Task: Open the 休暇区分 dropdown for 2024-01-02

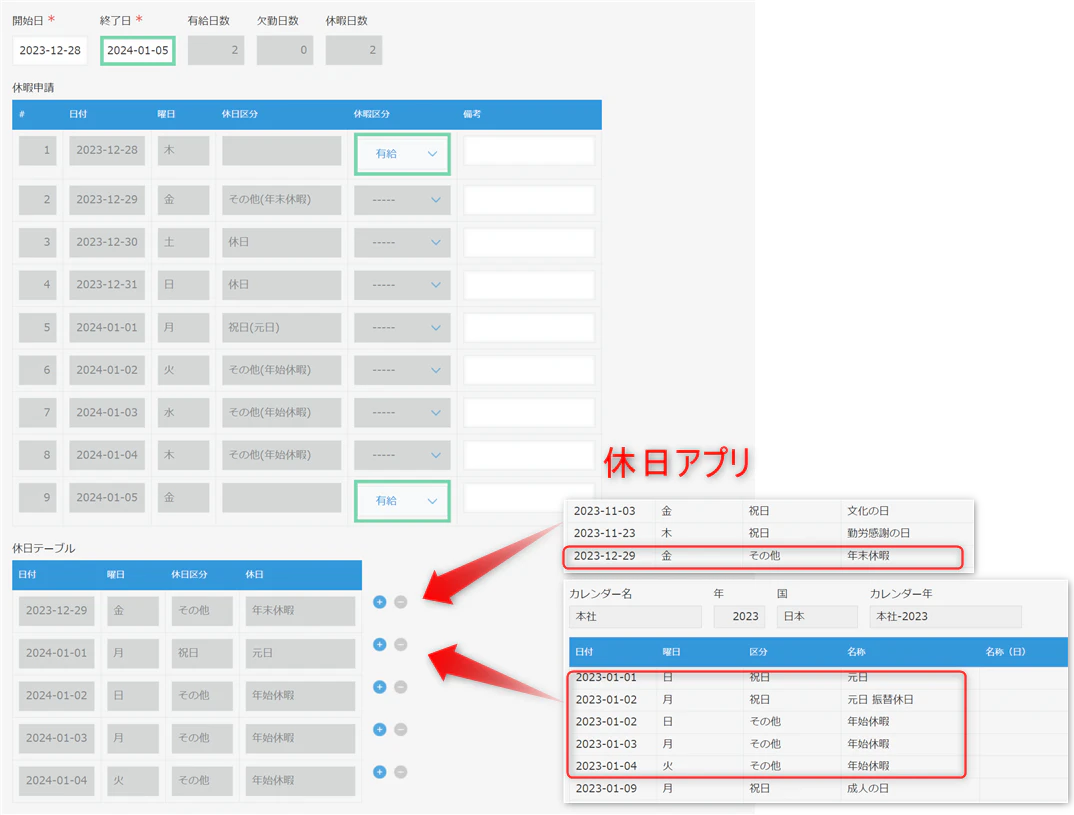Action: 402,370
